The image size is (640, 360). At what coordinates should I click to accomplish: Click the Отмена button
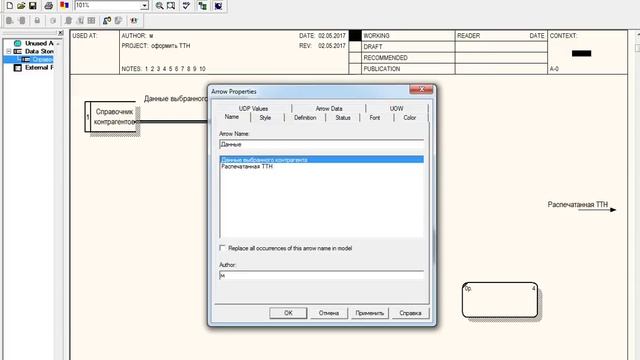(329, 313)
